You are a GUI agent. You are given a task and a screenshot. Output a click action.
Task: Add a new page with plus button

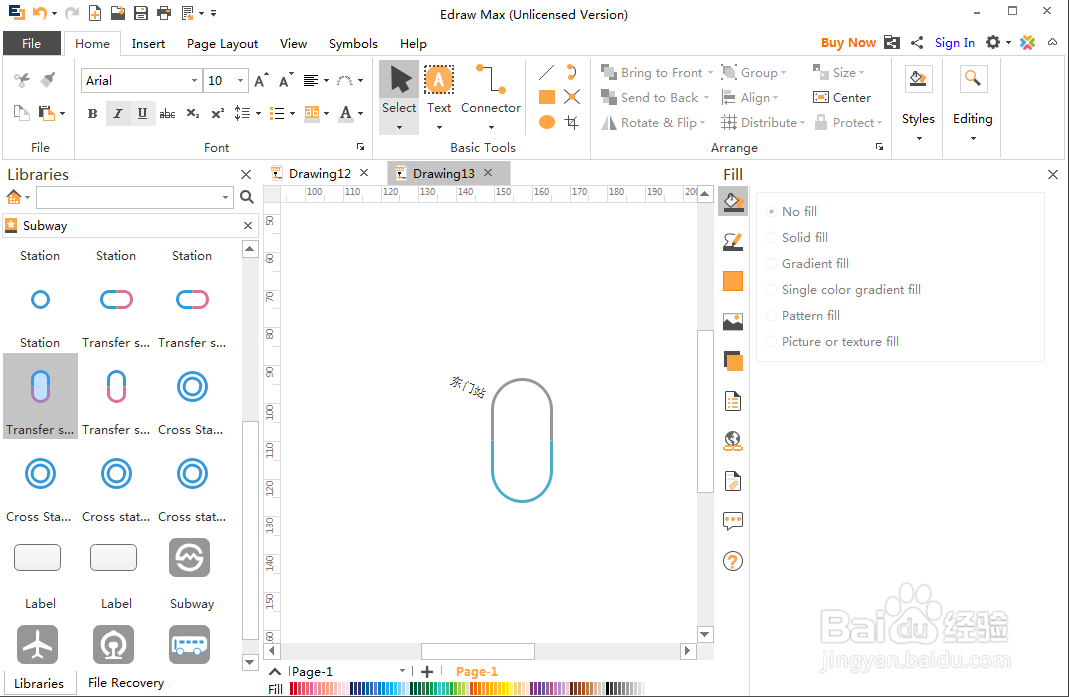pyautogui.click(x=427, y=672)
